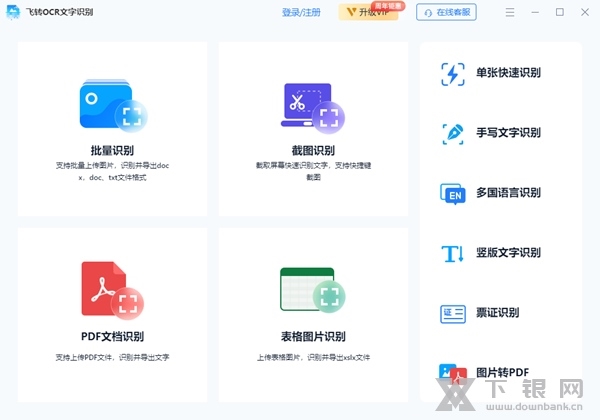The height and width of the screenshot is (420, 600).
Task: Click the 多国语言识别 EN icon
Action: coord(453,194)
